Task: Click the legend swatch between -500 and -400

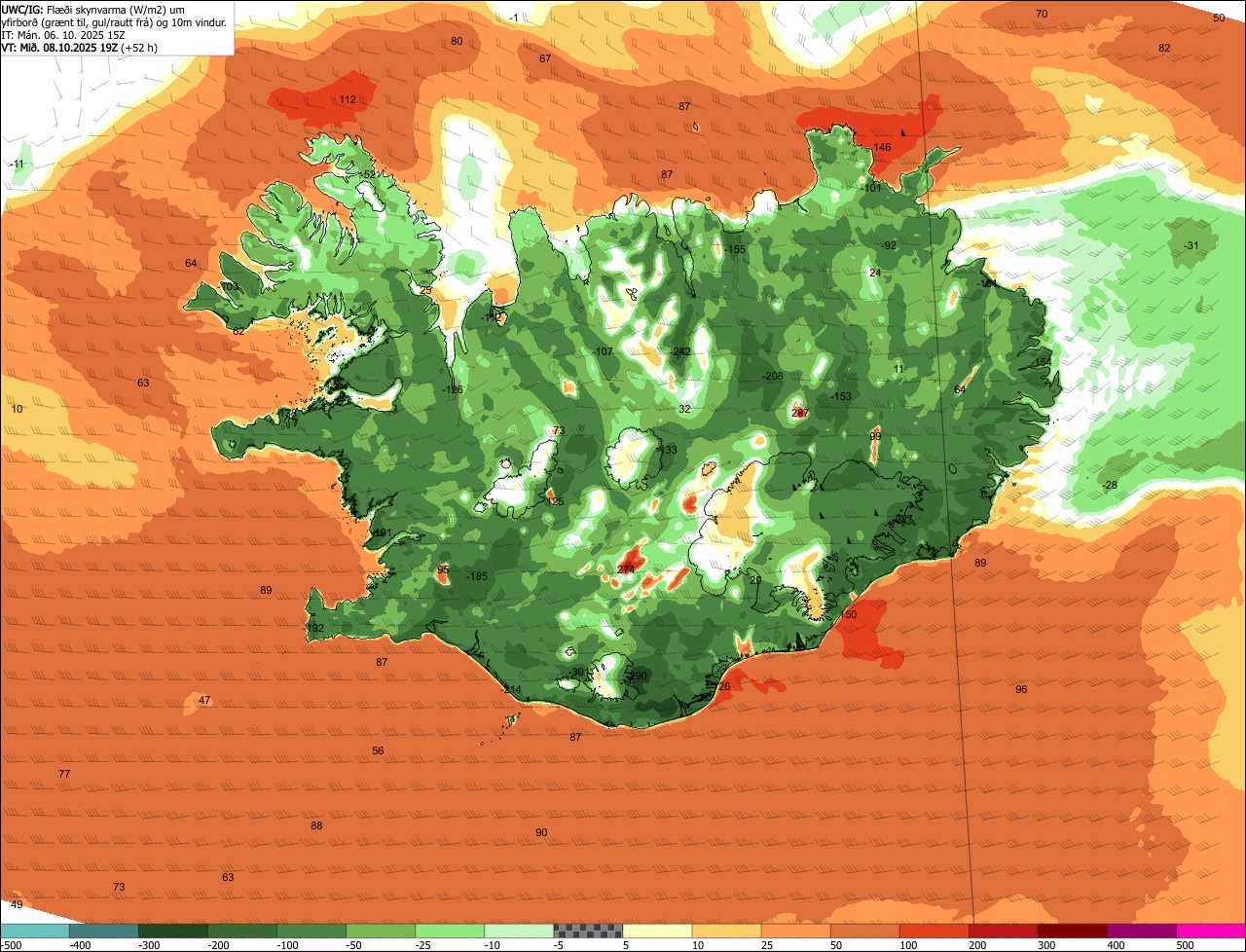Action: tap(34, 931)
